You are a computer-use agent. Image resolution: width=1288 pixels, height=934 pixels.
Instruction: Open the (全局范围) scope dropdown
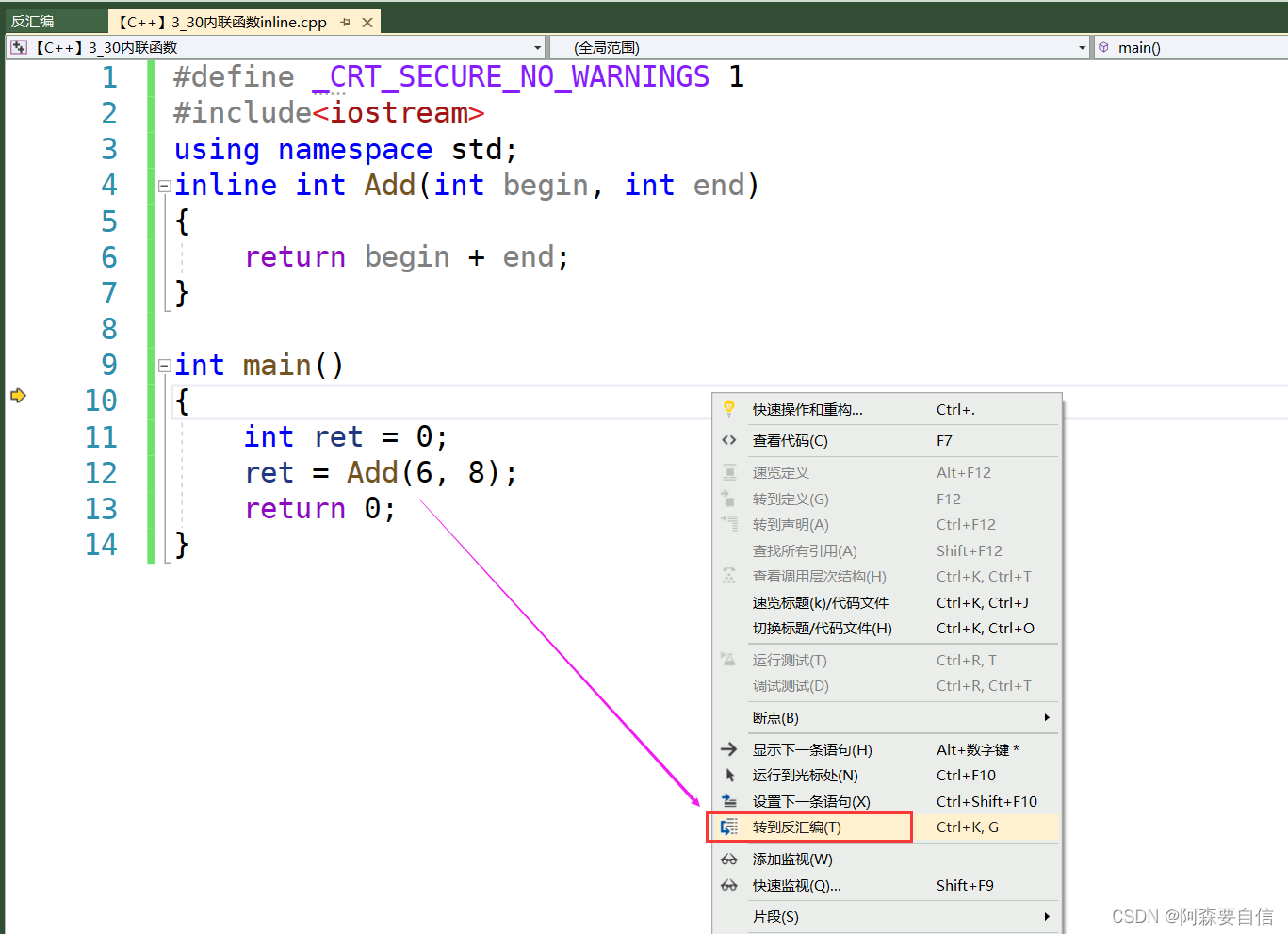point(820,47)
